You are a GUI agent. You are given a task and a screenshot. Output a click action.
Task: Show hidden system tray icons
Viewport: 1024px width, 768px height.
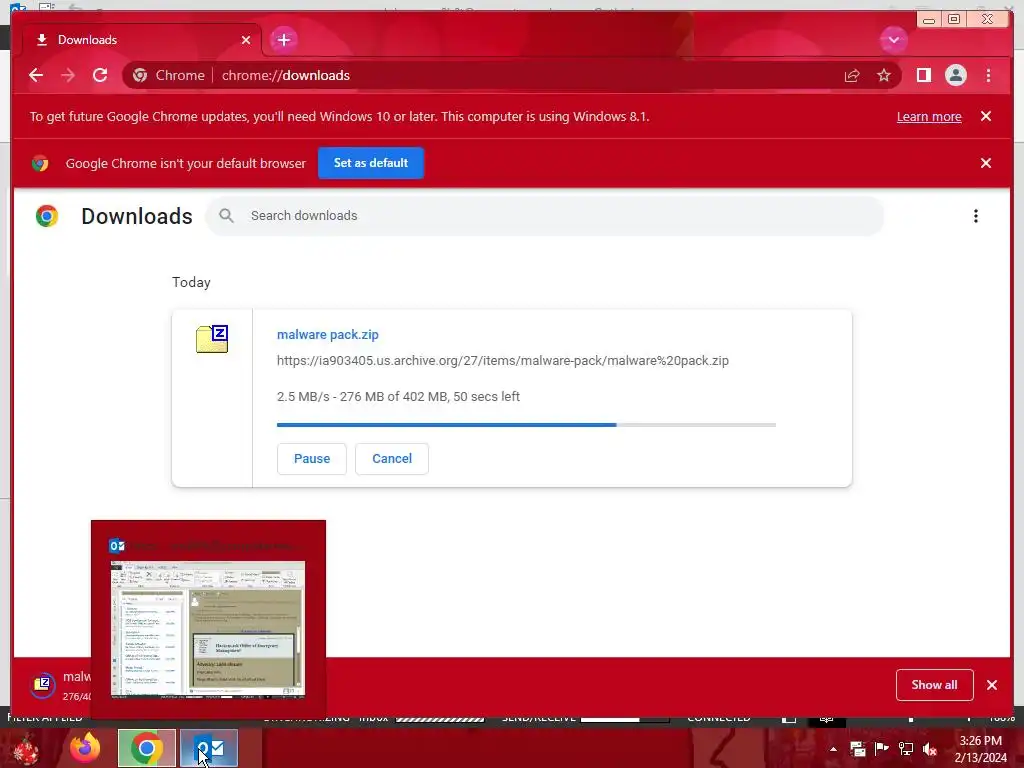pyautogui.click(x=833, y=749)
